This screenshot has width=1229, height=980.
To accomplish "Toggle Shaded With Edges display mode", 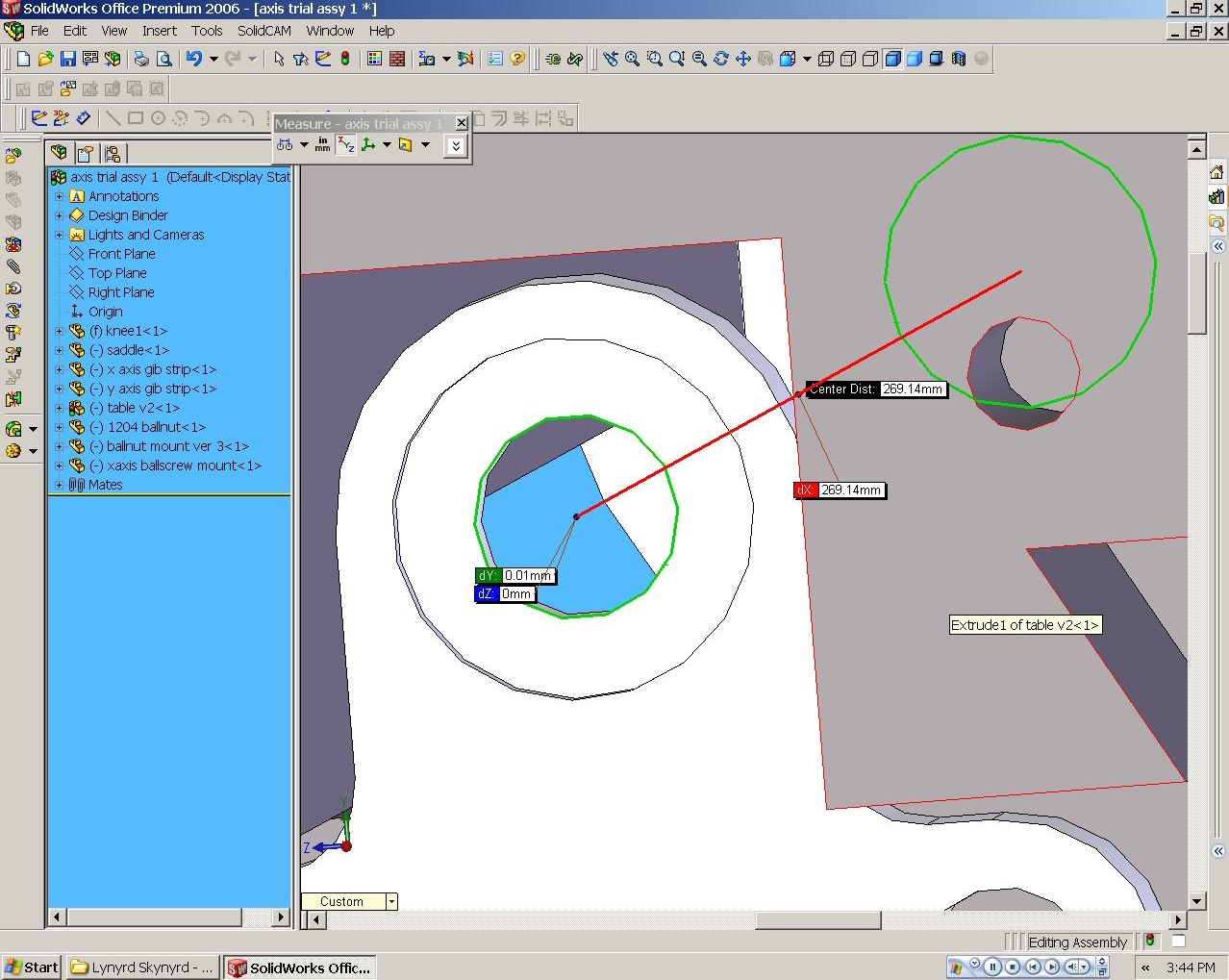I will [892, 60].
